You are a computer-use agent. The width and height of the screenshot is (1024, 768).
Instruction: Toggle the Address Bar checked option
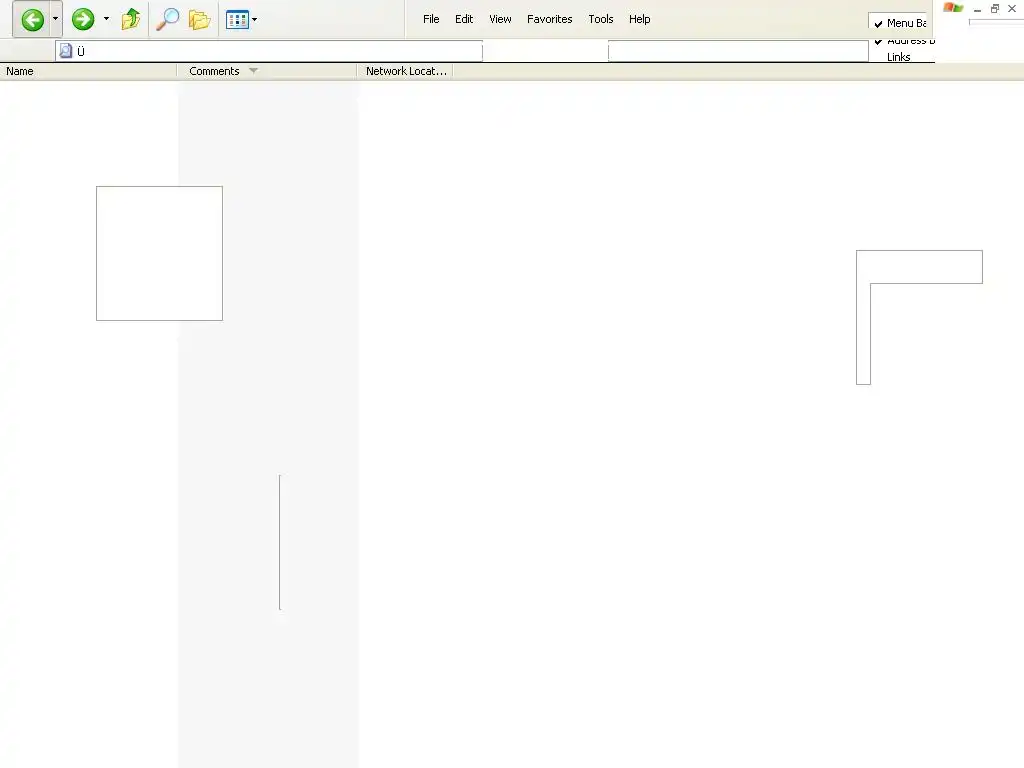tap(904, 40)
